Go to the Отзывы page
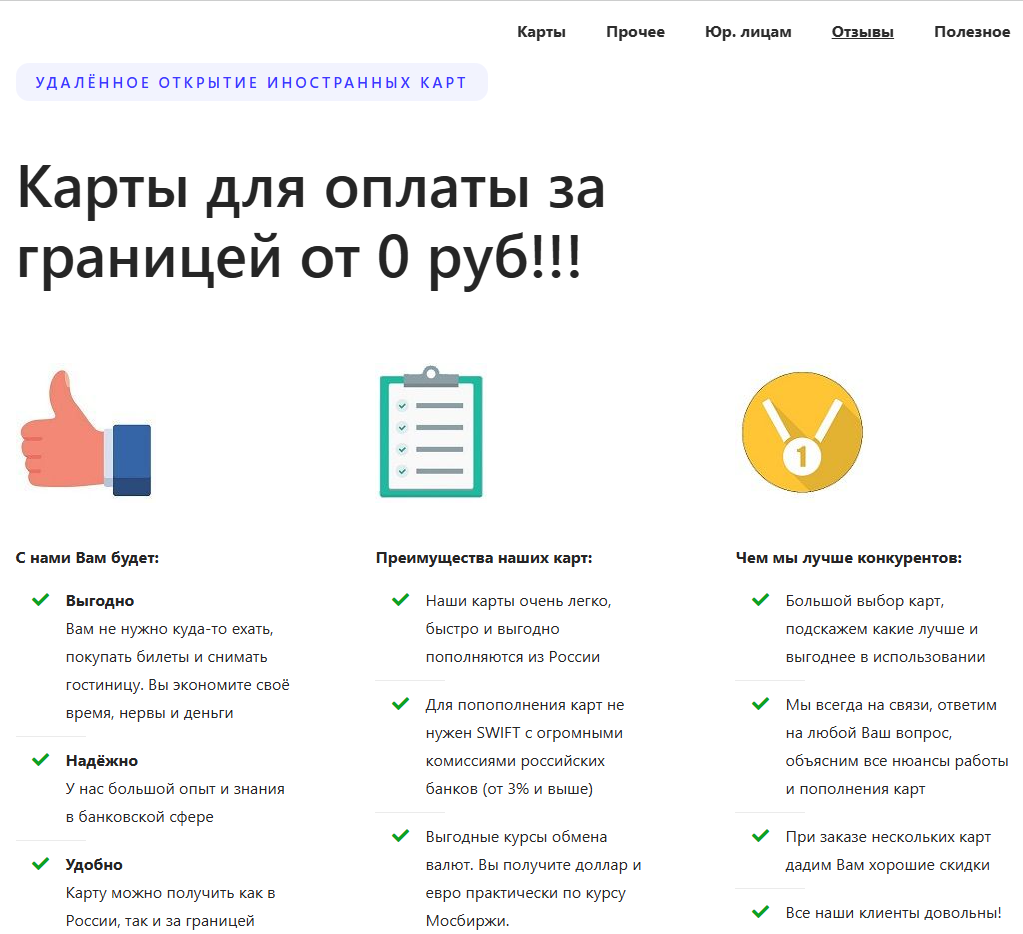Image resolution: width=1023 pixels, height=934 pixels. click(x=862, y=32)
